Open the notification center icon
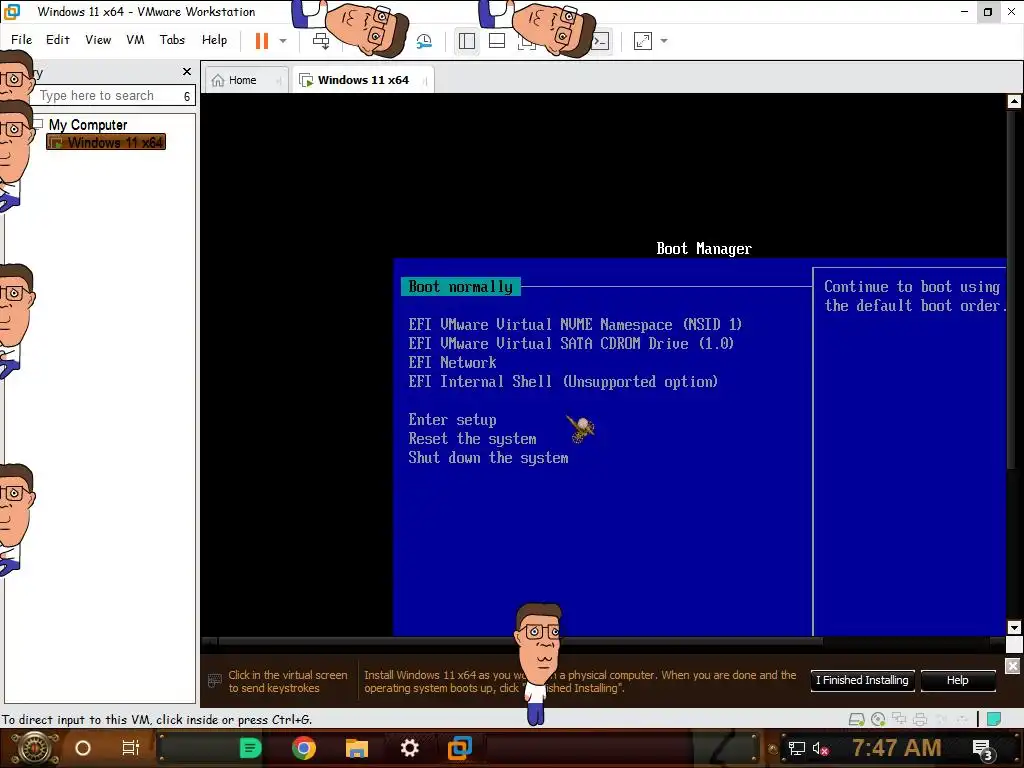Viewport: 1024px width, 768px height. click(983, 750)
